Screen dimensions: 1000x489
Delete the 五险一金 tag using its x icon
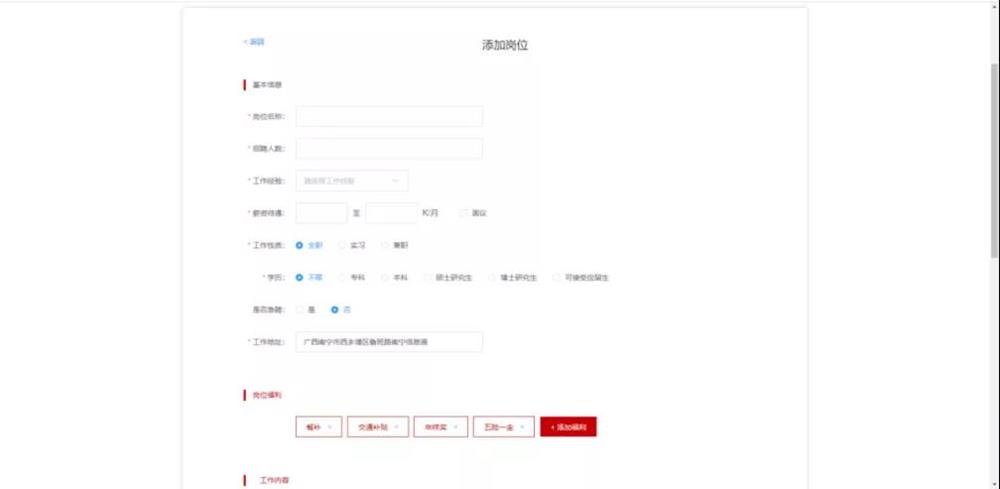tap(522, 427)
